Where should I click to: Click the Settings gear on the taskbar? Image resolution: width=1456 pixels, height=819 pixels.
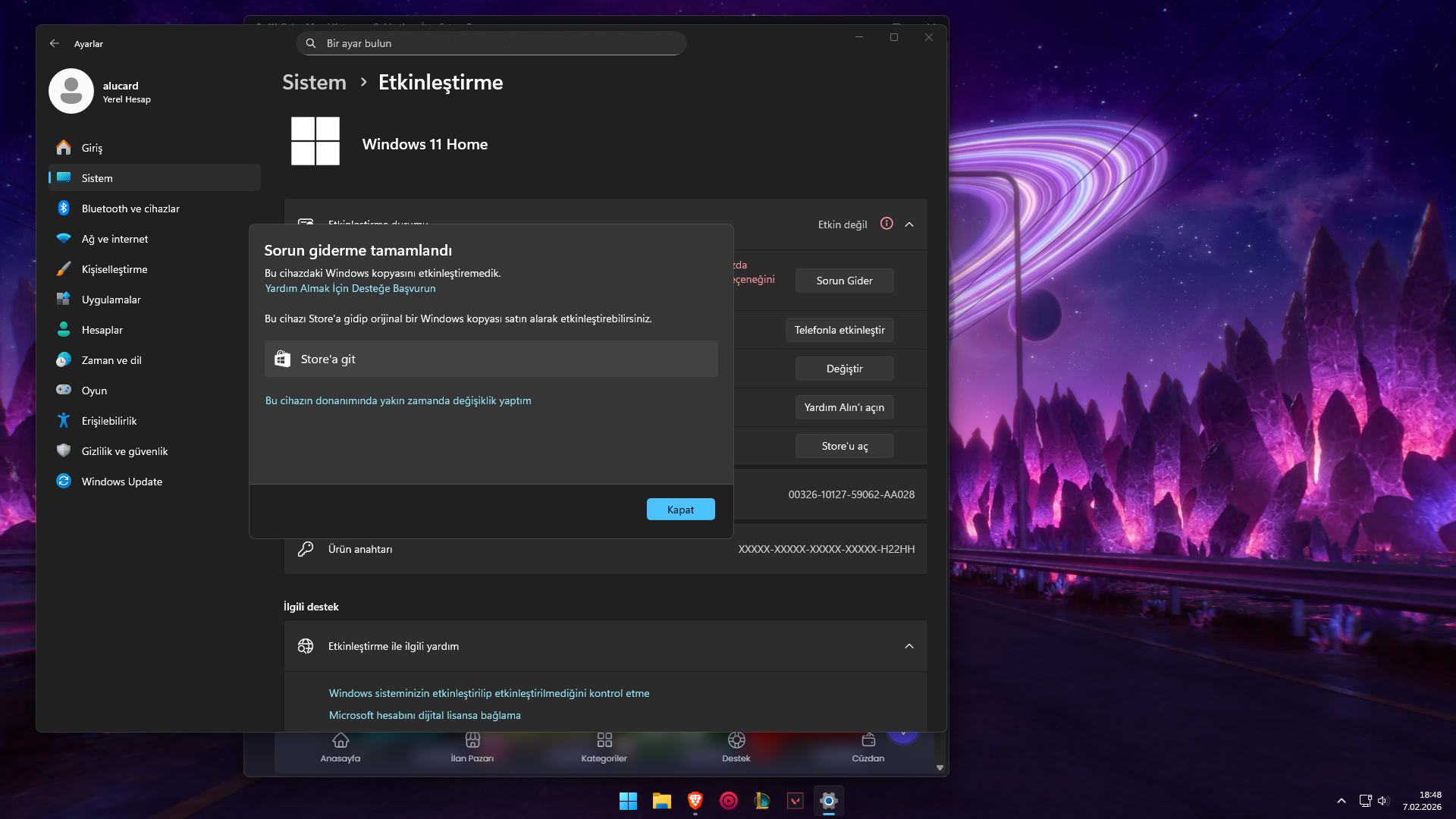coord(829,801)
